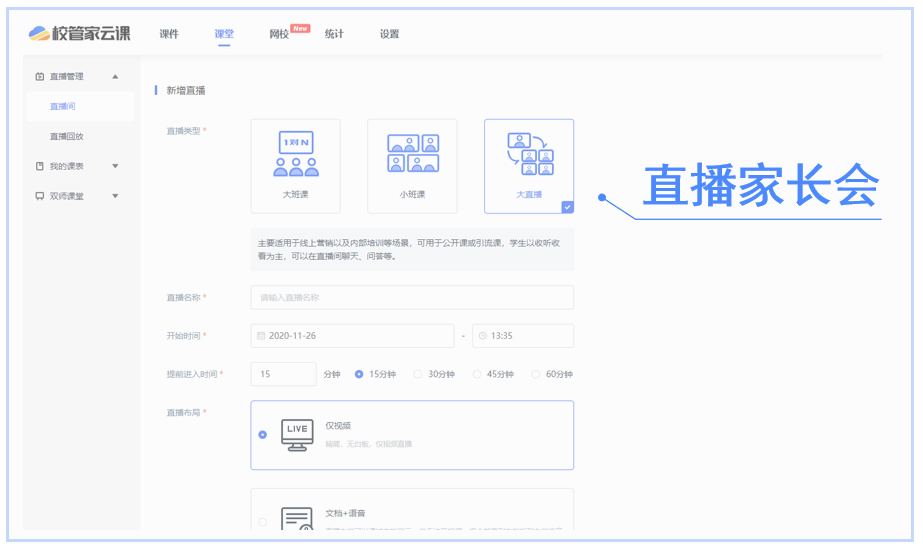Image resolution: width=923 pixels, height=548 pixels.
Task: Switch to the 统计 navigation tab
Action: click(x=334, y=34)
